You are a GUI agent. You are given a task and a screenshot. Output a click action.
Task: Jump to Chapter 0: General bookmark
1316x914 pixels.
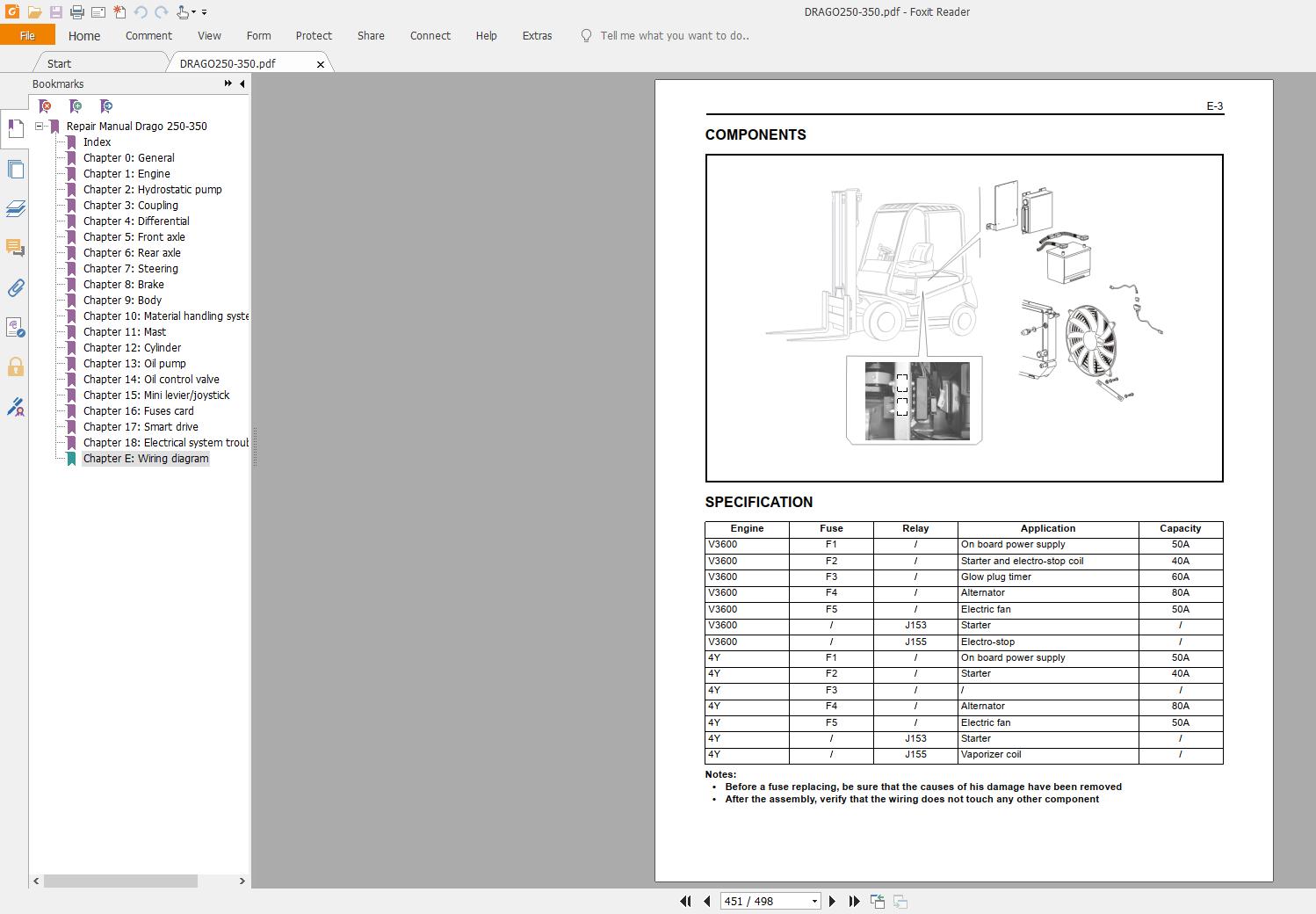point(128,157)
